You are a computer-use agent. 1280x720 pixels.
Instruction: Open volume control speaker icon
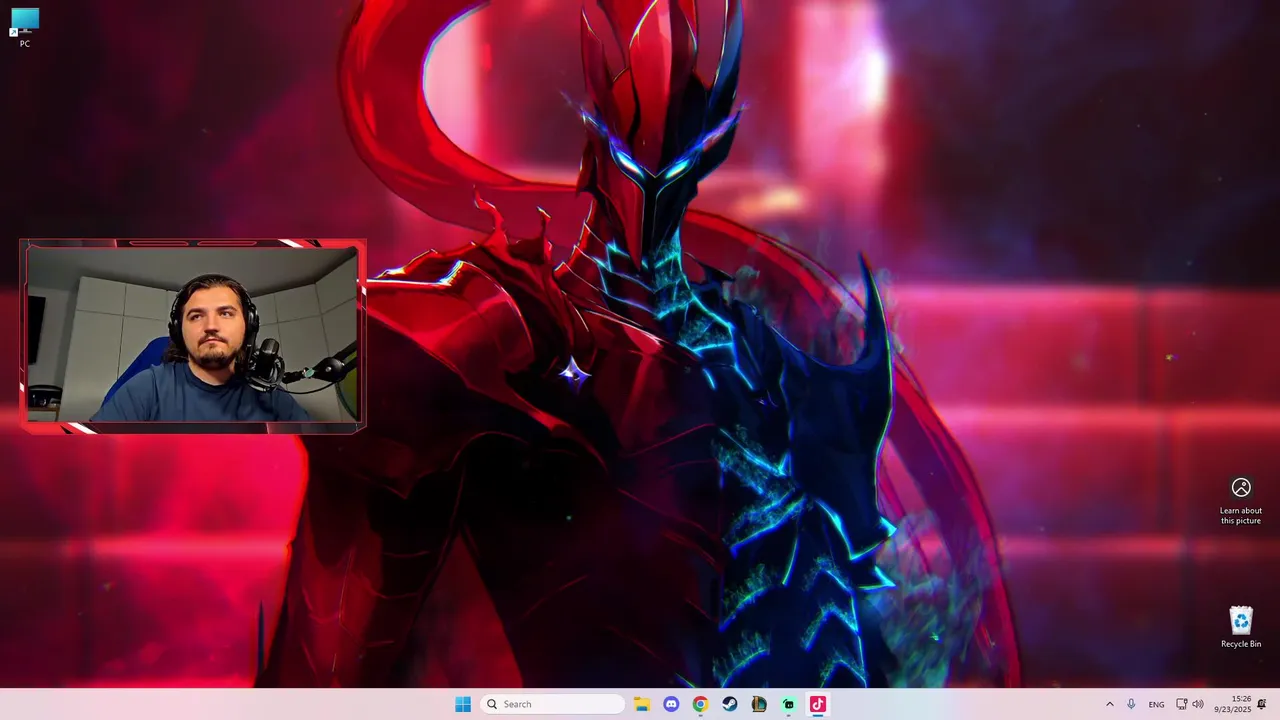click(1197, 704)
